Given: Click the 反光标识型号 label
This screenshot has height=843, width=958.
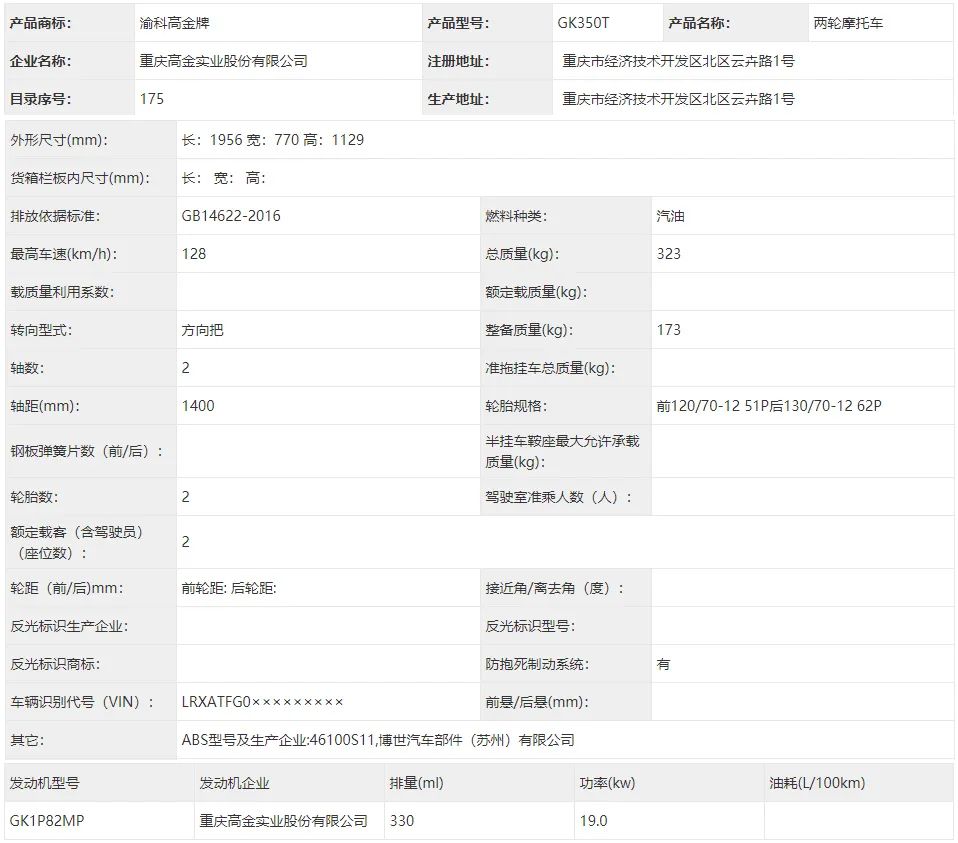Looking at the screenshot, I should [530, 627].
